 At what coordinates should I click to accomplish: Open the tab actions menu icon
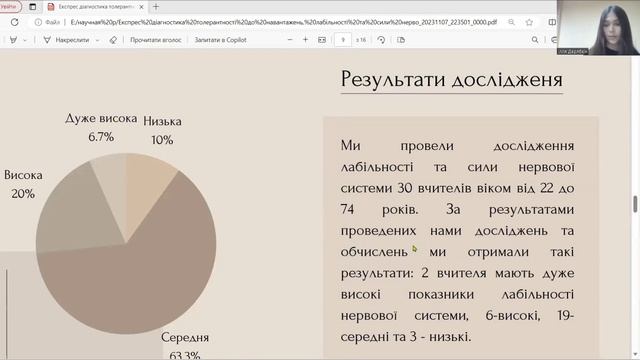click(33, 7)
